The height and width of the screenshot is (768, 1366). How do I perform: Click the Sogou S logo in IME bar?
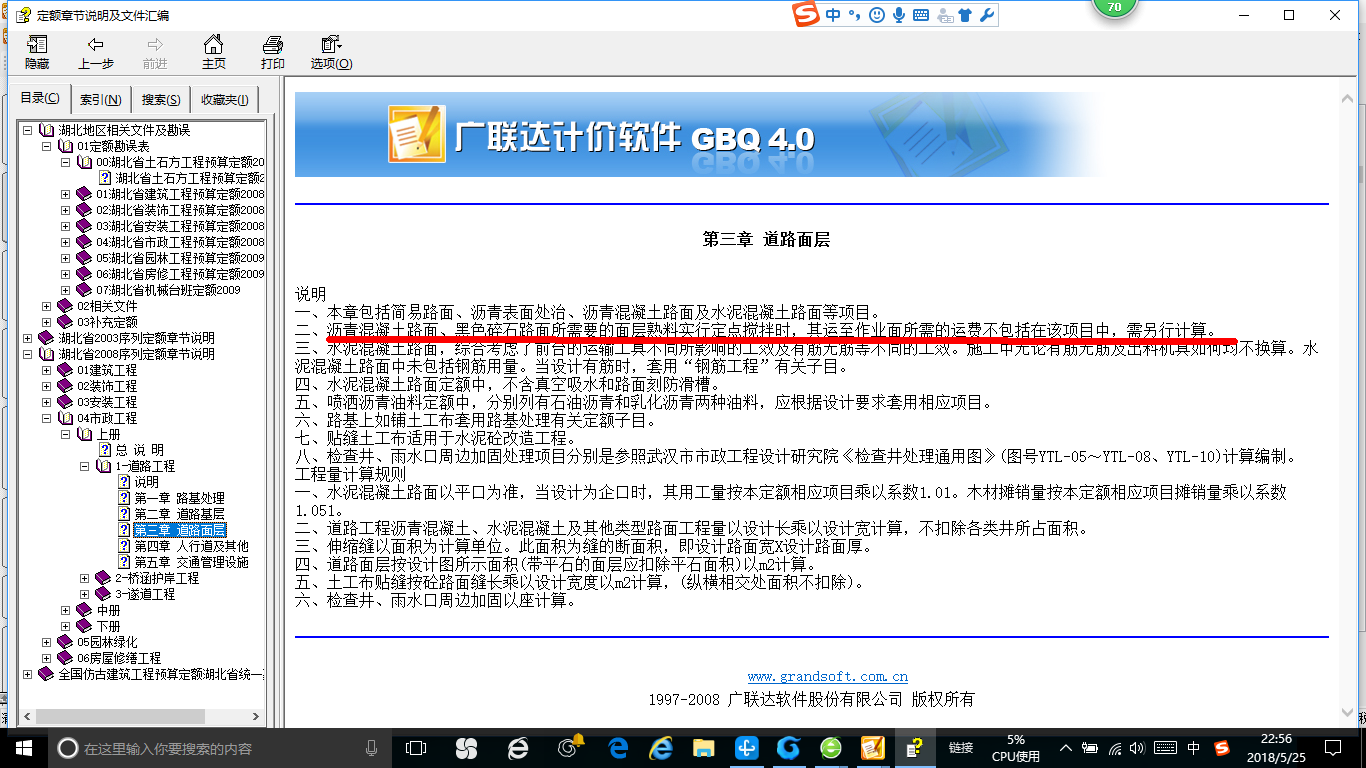tap(806, 15)
